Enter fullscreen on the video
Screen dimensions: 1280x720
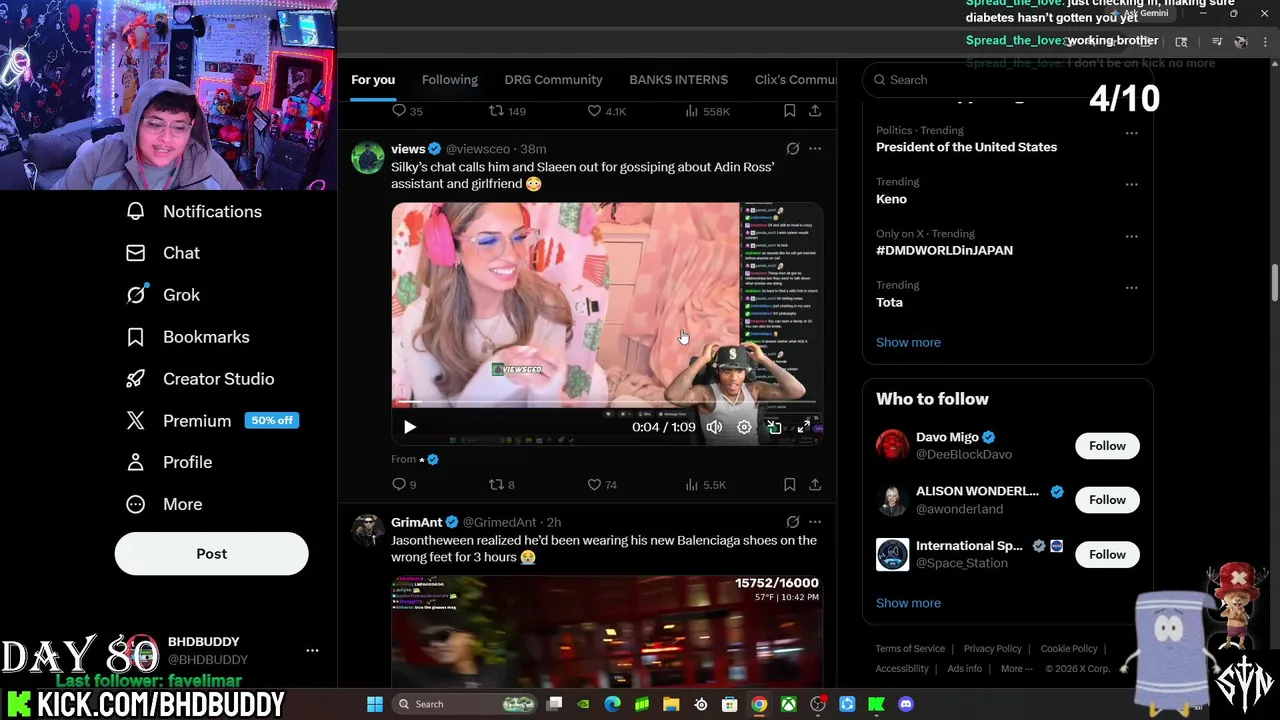804,427
